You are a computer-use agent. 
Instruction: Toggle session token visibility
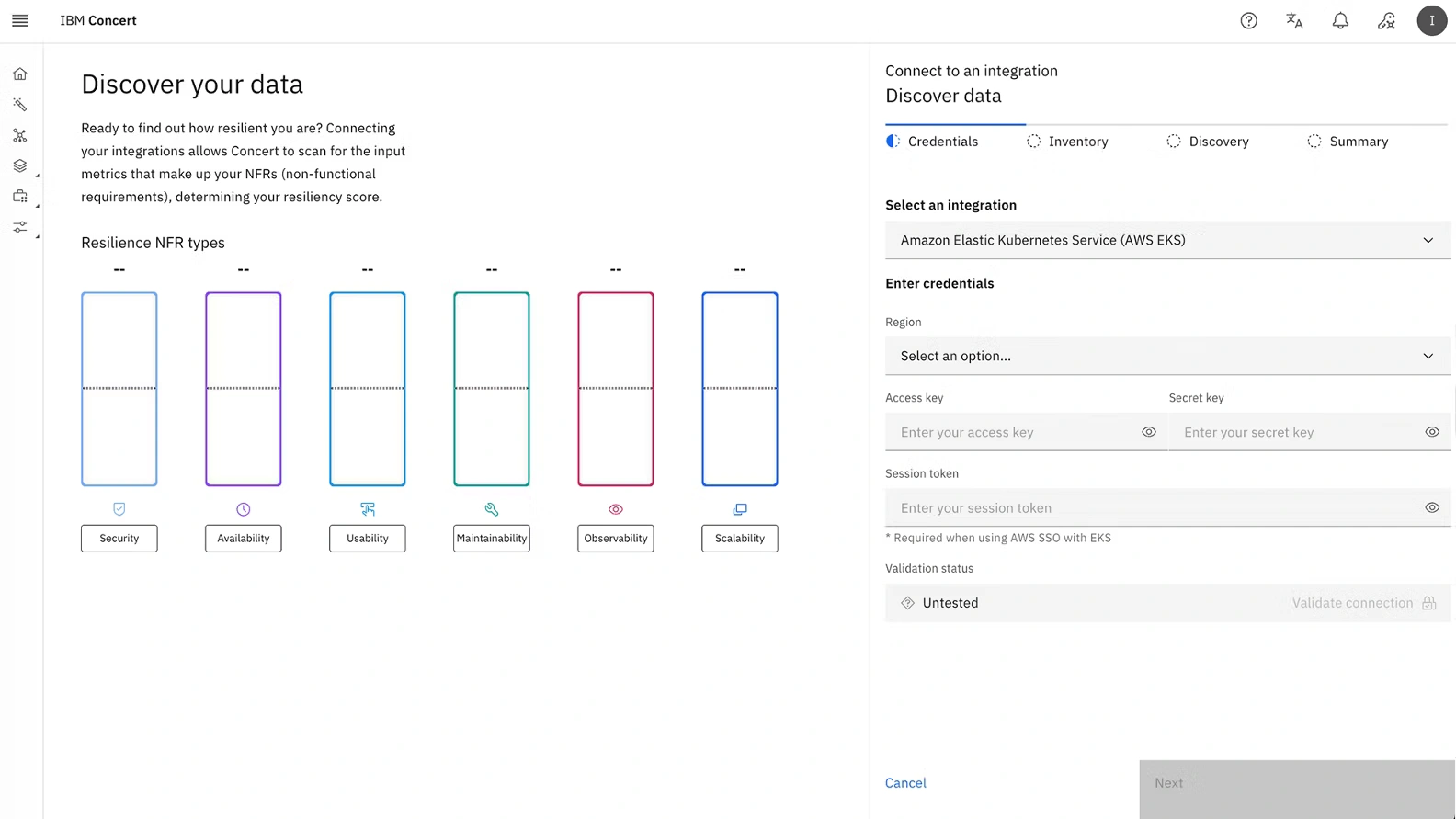pyautogui.click(x=1431, y=507)
